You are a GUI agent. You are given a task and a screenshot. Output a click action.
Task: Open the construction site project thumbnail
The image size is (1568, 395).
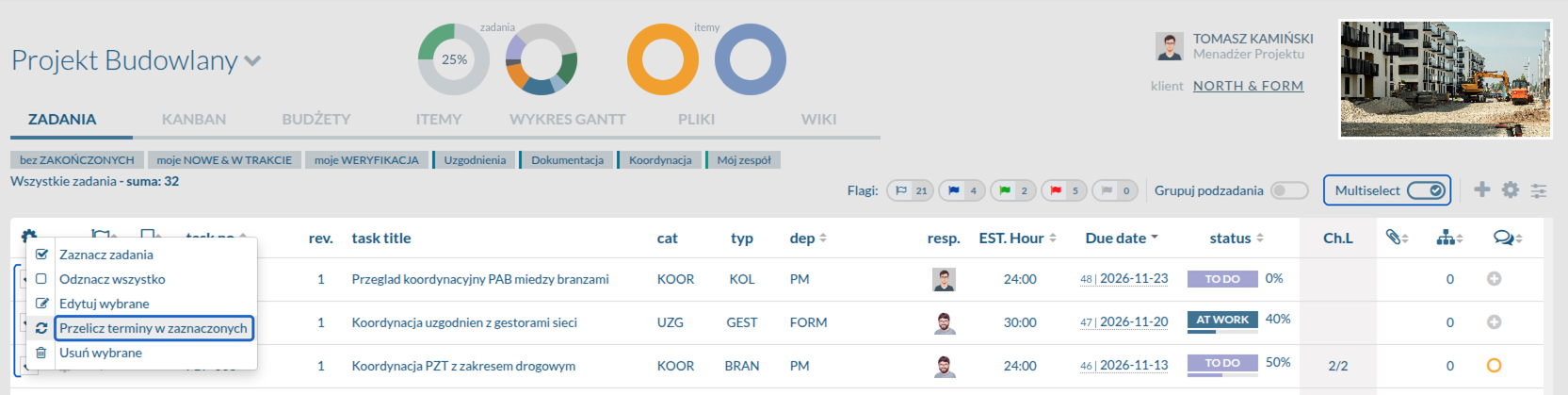(x=1446, y=79)
